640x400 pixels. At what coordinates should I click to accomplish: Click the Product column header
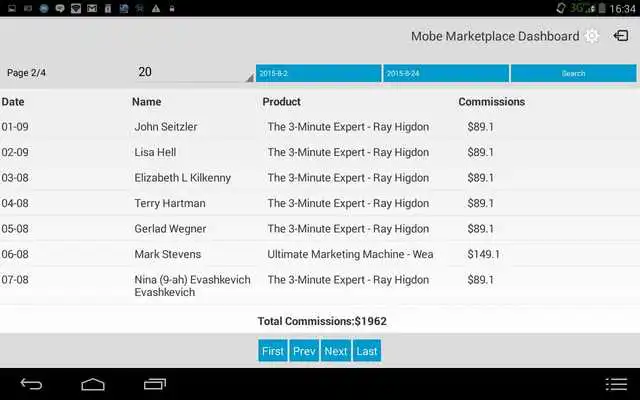pyautogui.click(x=282, y=102)
